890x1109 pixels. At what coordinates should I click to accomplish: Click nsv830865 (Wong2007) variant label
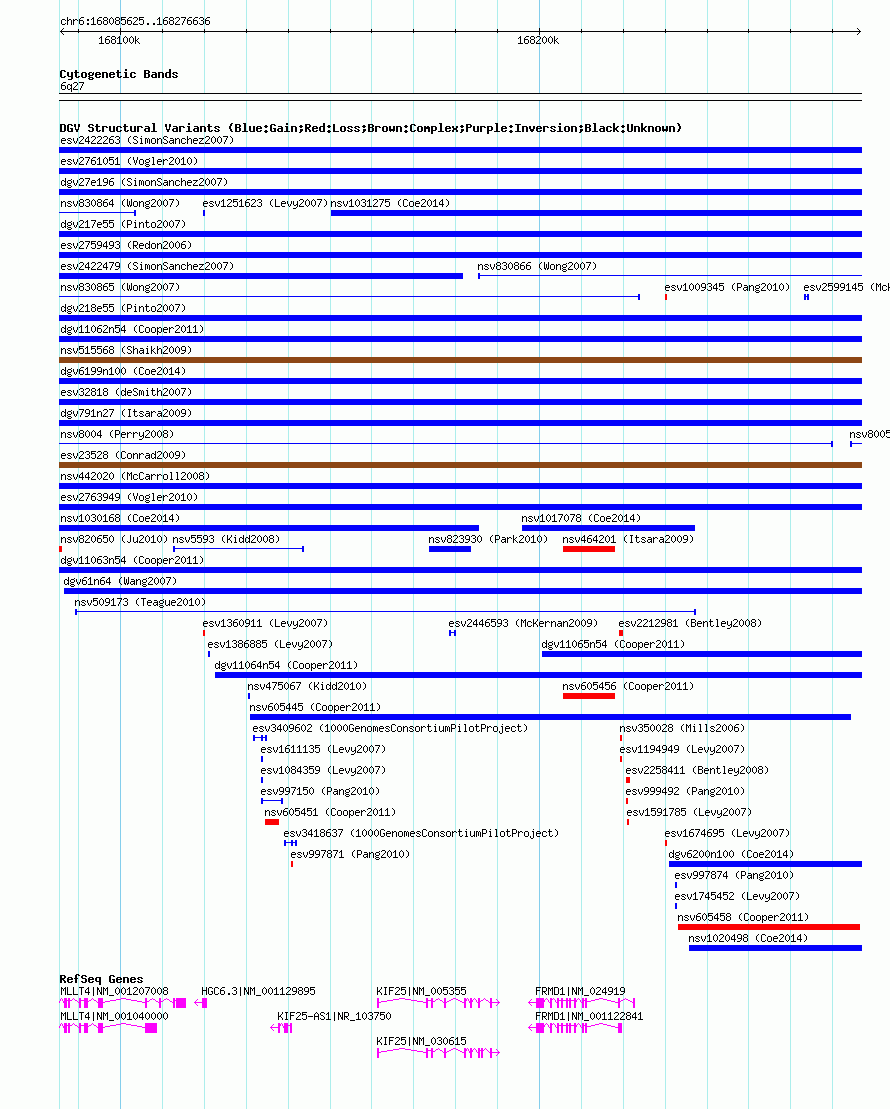(x=120, y=288)
